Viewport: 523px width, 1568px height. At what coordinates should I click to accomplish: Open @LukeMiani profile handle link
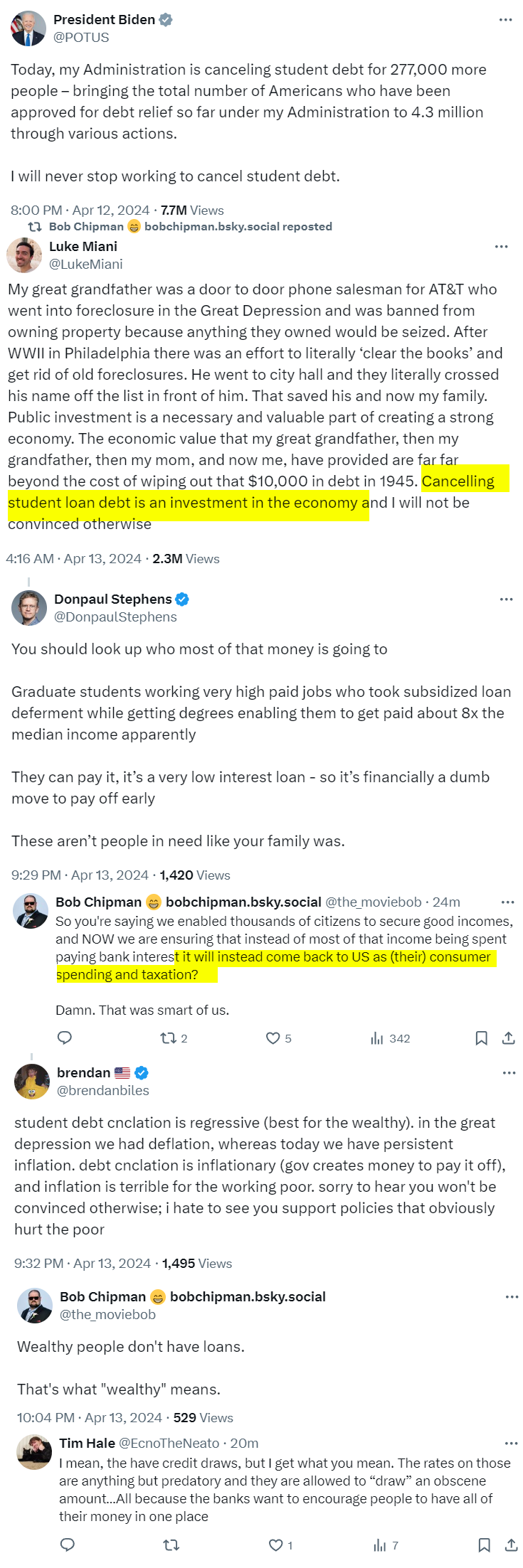(x=86, y=265)
